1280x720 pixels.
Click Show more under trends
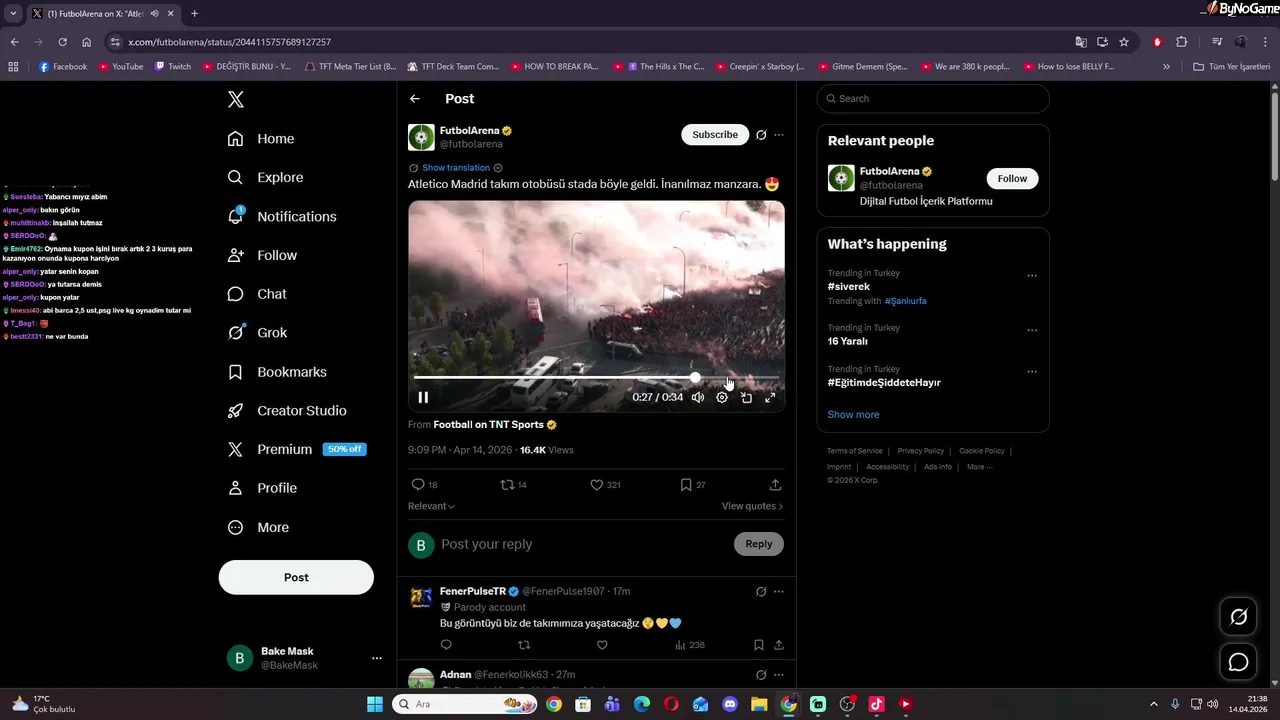(853, 415)
